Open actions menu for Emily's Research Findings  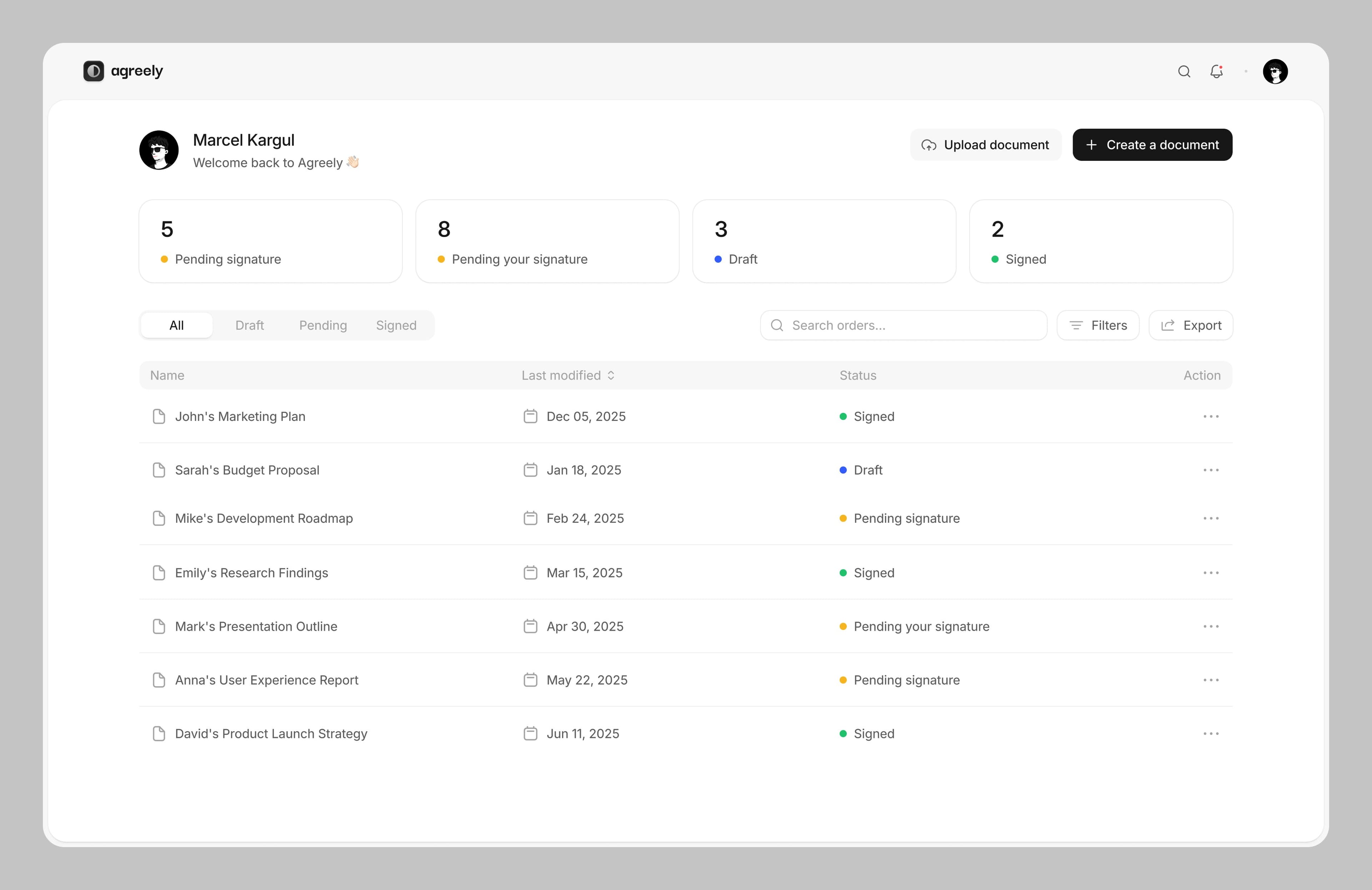click(1211, 573)
